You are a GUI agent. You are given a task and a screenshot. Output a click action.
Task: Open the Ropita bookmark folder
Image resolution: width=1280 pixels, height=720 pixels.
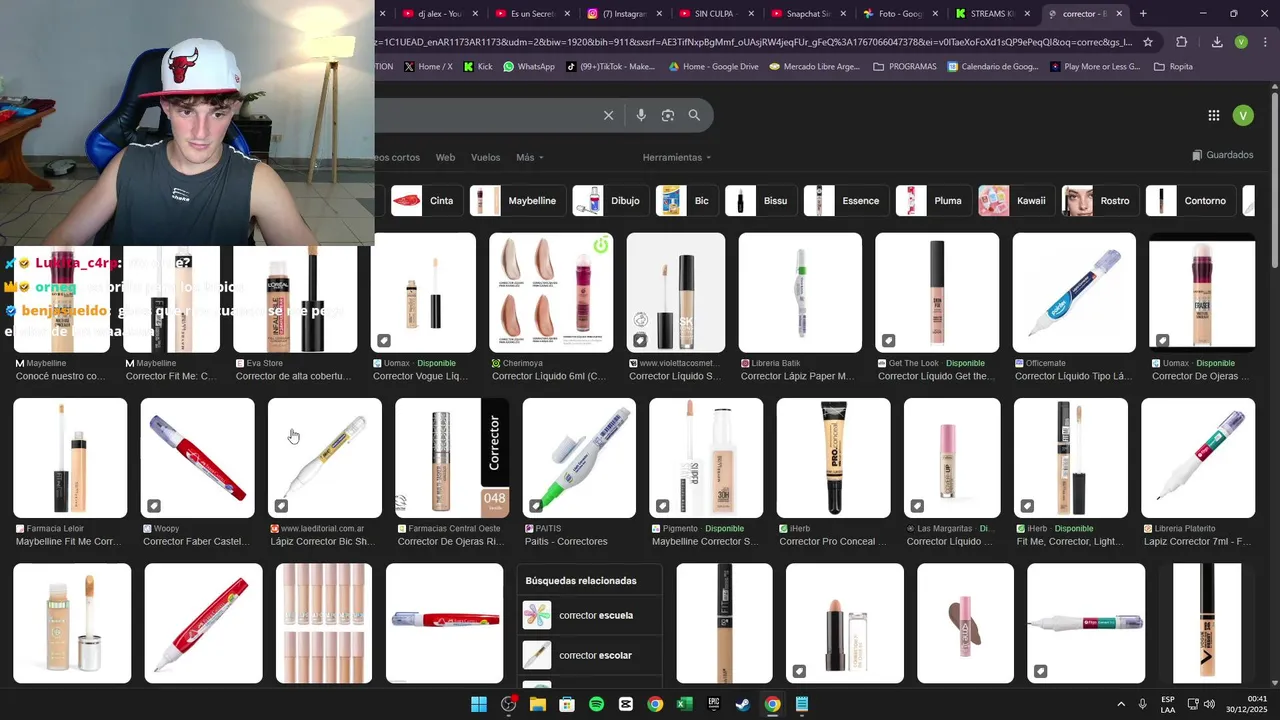click(x=1173, y=66)
